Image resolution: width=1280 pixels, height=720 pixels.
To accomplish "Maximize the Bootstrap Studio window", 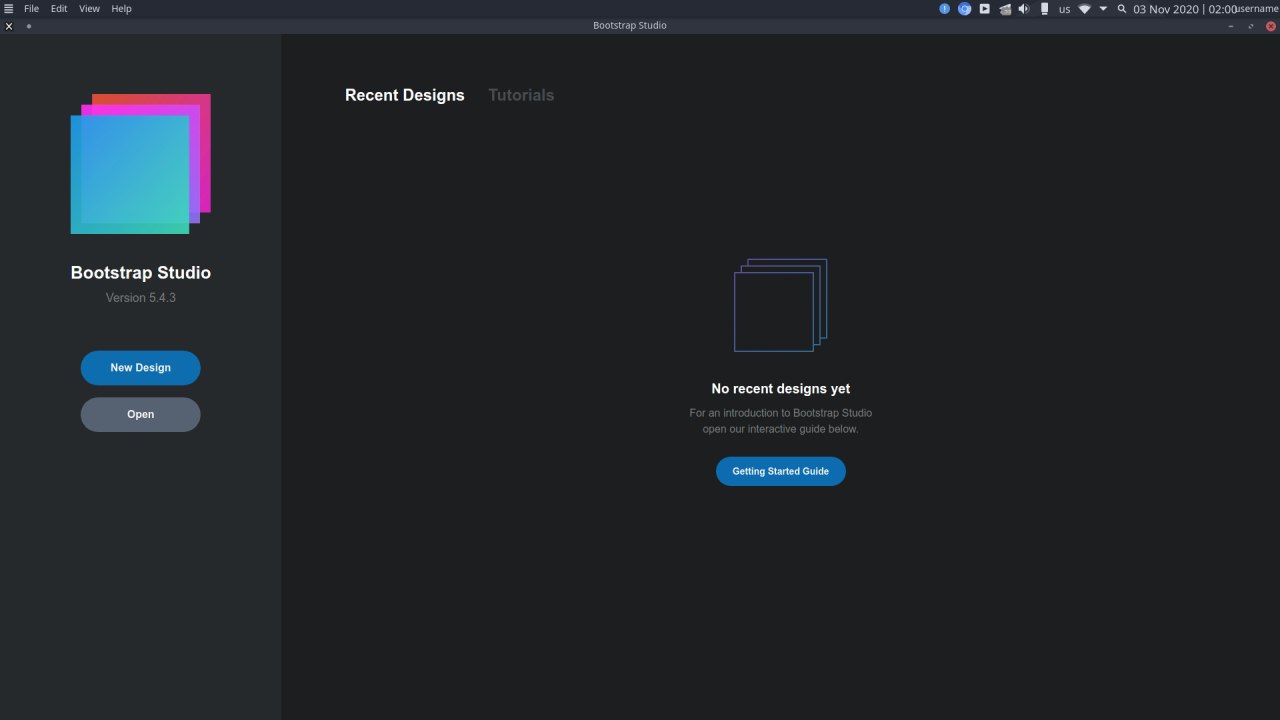I will click(1251, 26).
